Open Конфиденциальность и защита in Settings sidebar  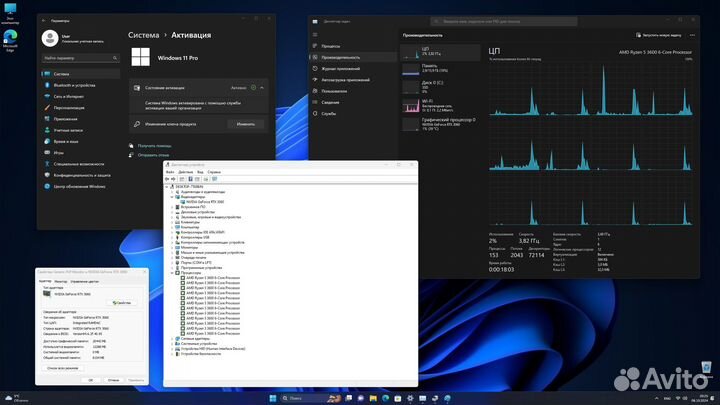coord(81,175)
